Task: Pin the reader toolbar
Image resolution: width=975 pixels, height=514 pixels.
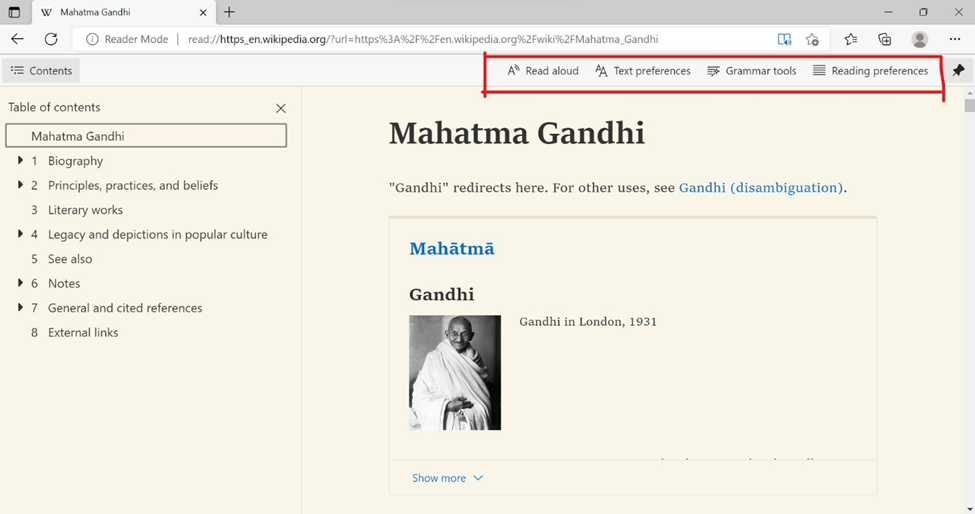Action: click(x=958, y=70)
